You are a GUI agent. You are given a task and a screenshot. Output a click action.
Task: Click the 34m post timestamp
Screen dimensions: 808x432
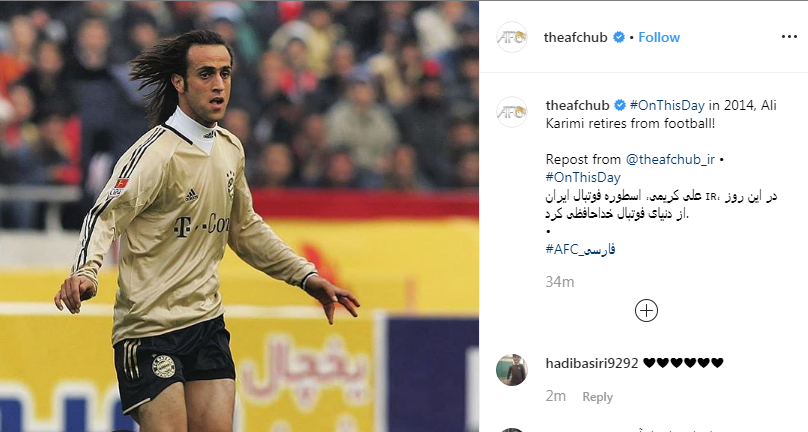pyautogui.click(x=560, y=281)
